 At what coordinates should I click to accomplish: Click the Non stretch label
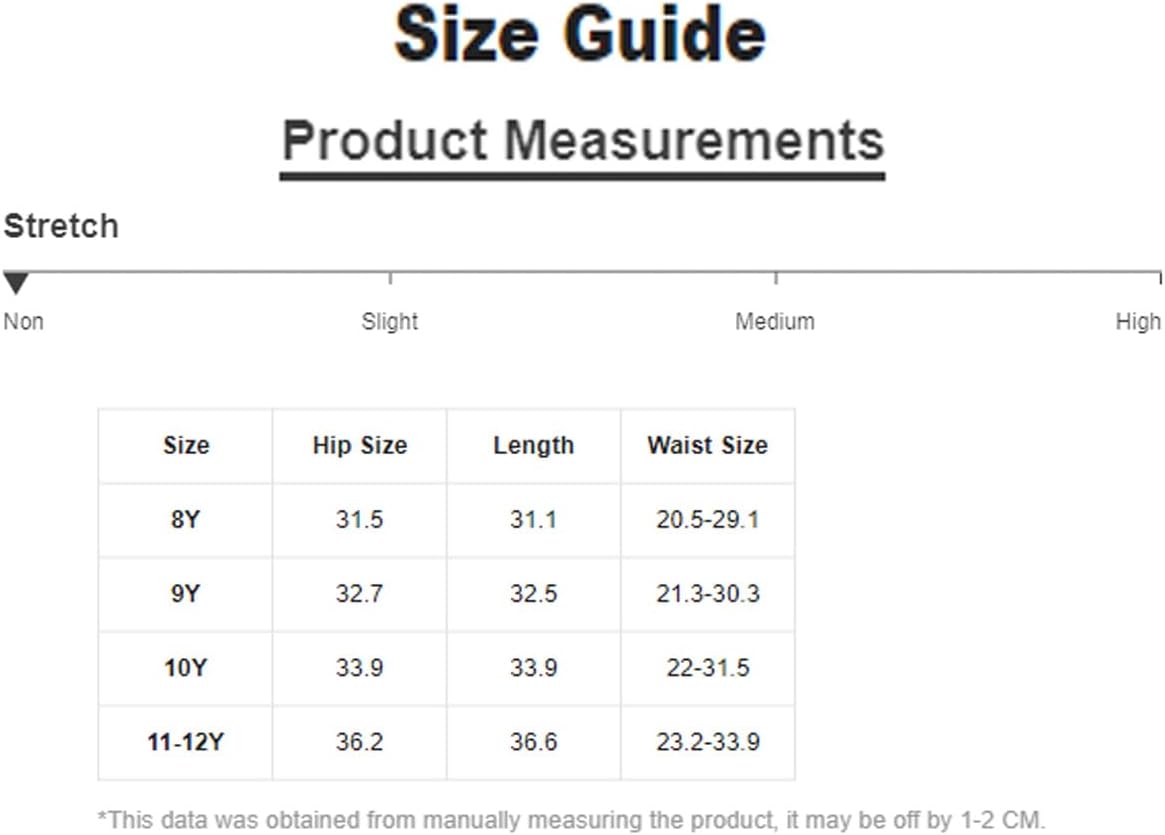(24, 322)
